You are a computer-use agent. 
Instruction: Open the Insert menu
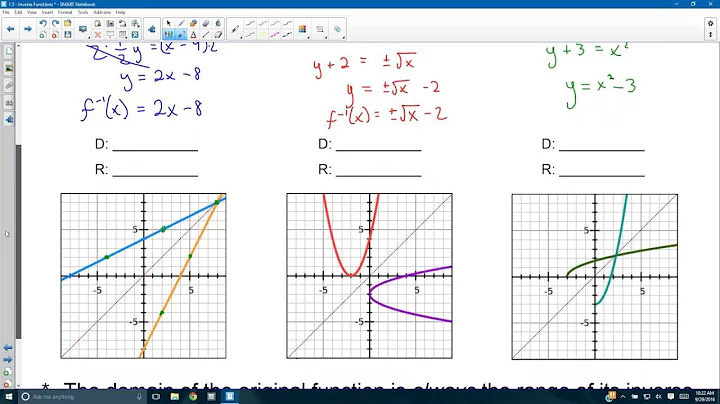[x=47, y=12]
